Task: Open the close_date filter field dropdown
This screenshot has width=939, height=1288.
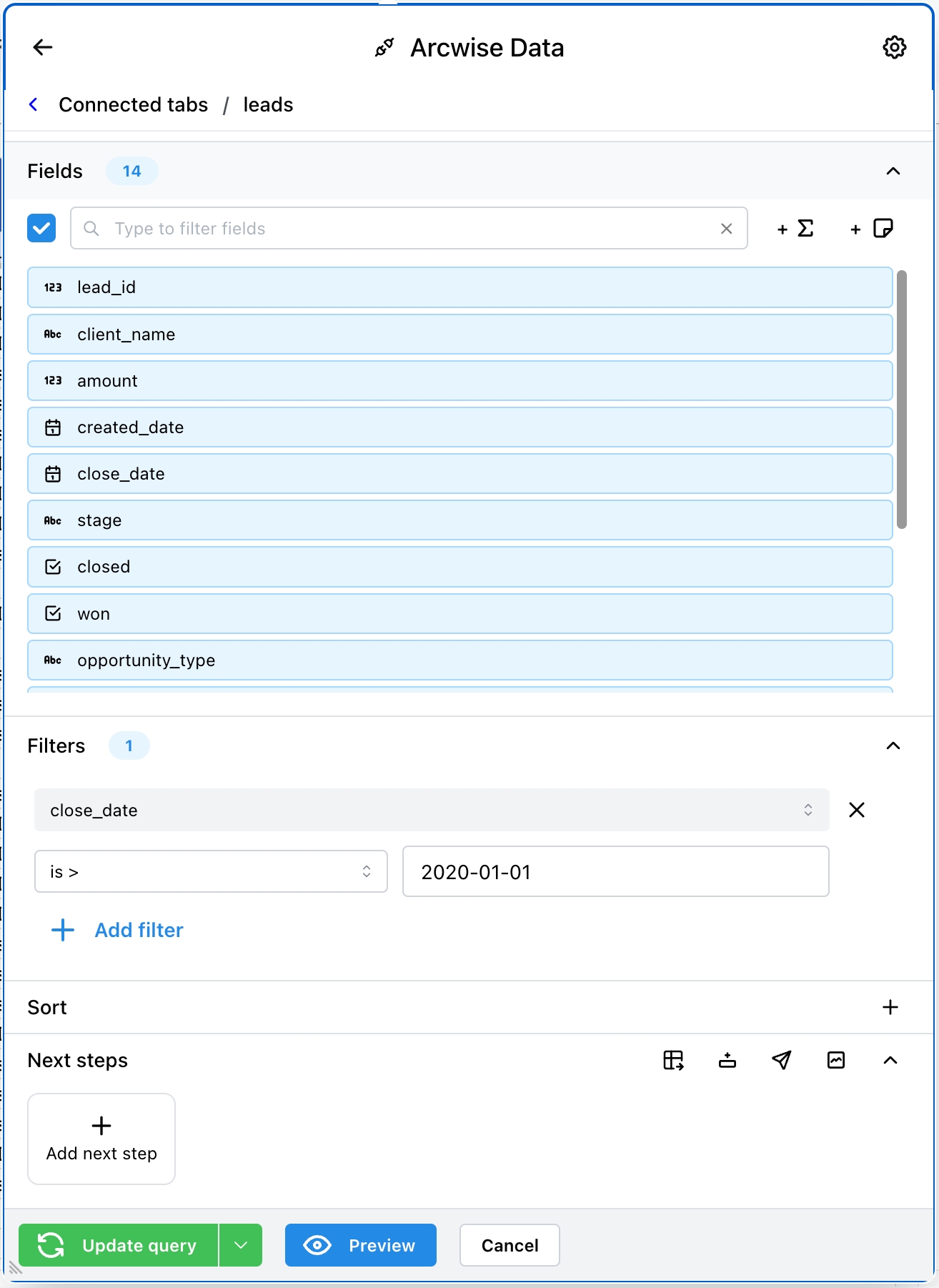Action: point(432,810)
